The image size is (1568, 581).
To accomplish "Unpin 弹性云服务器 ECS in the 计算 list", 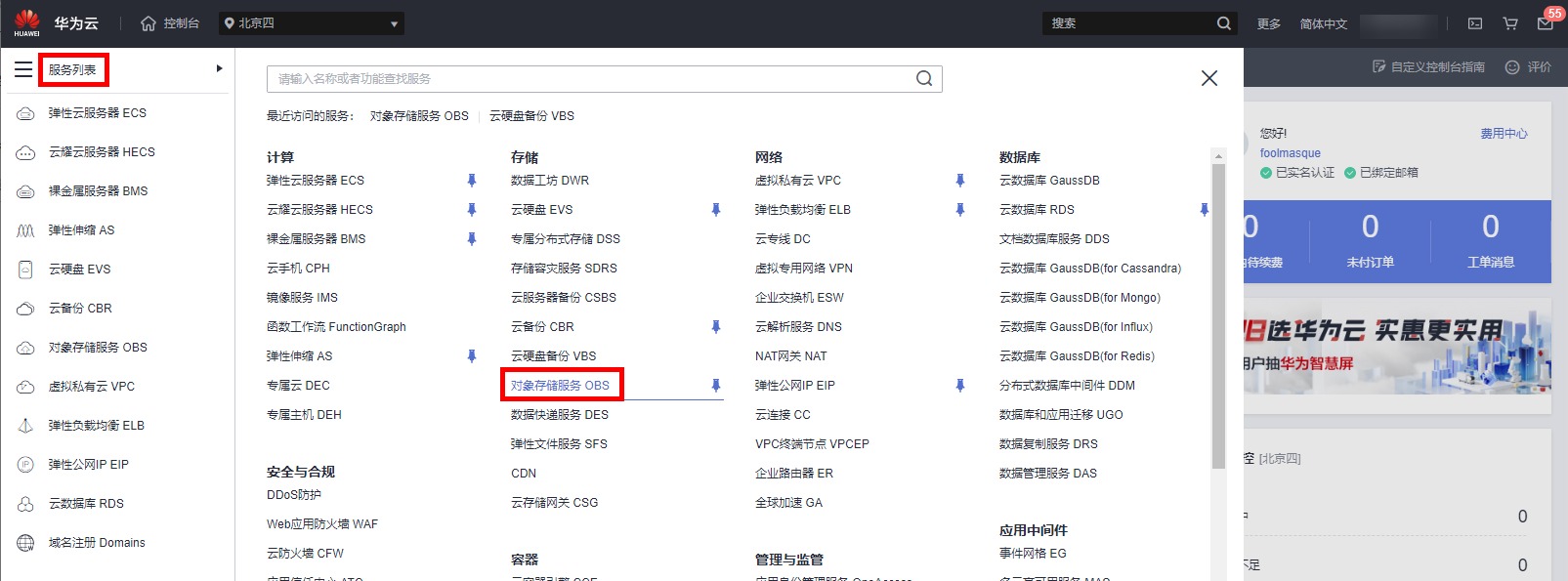I will click(472, 181).
